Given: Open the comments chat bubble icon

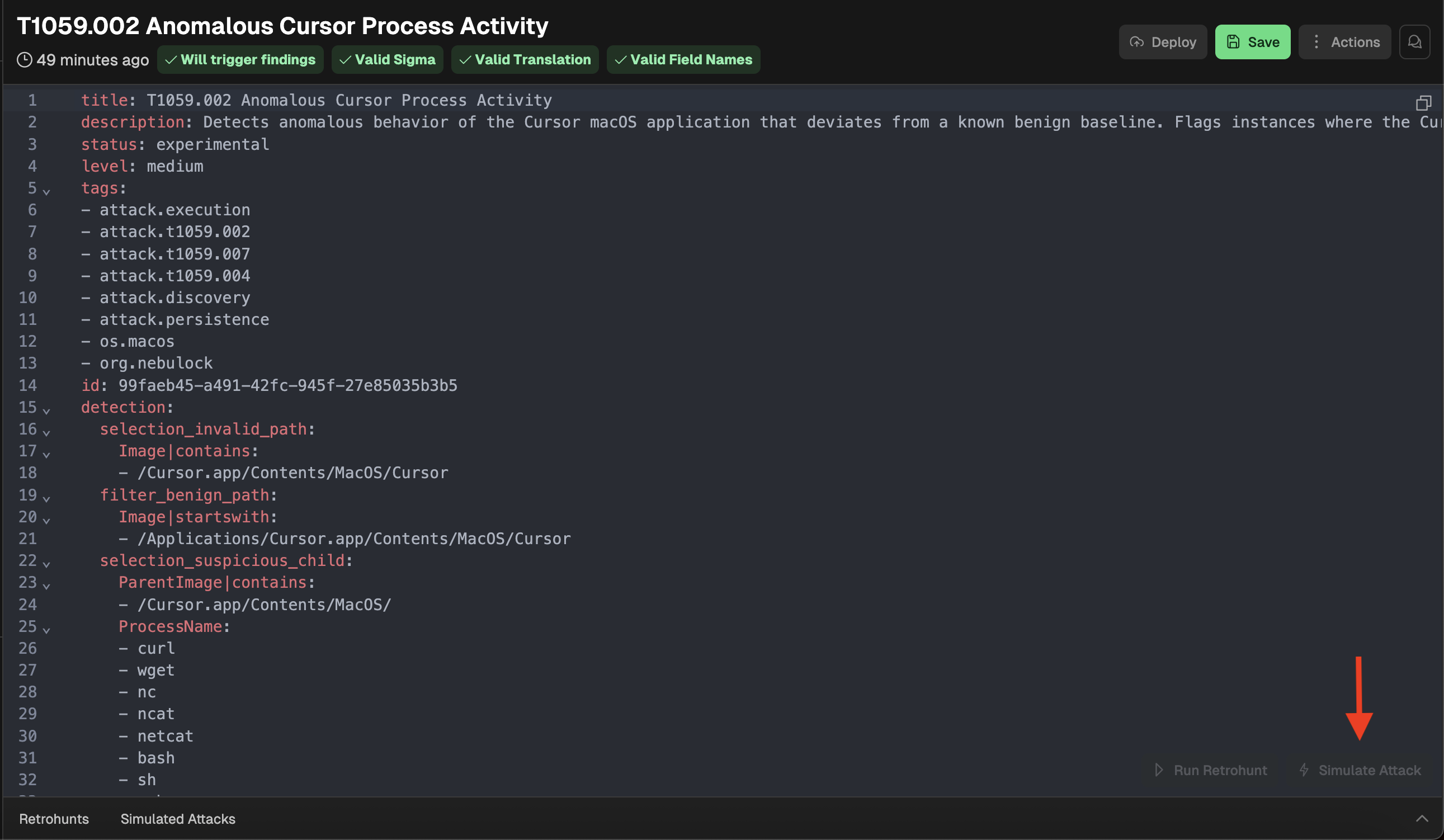Looking at the screenshot, I should 1414,42.
